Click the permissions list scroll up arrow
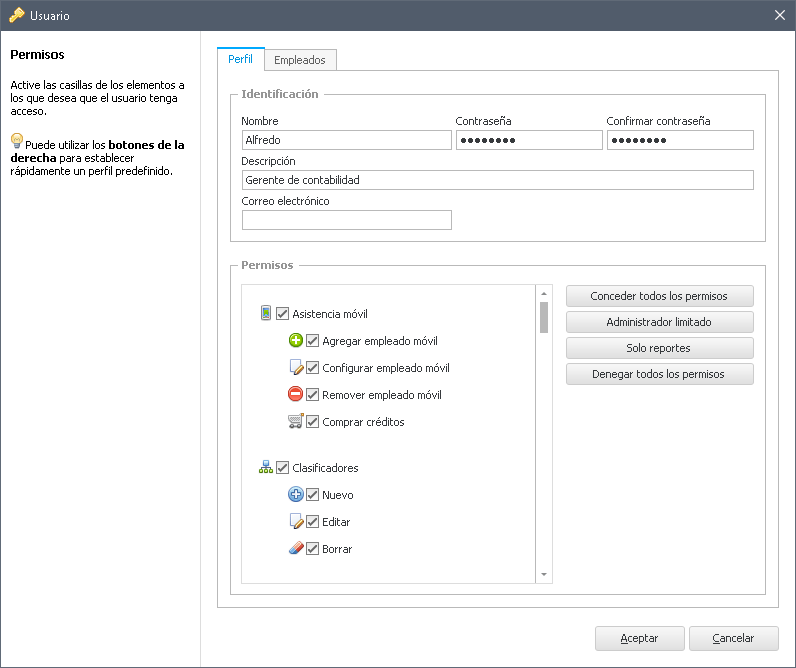The image size is (796, 668). point(544,293)
